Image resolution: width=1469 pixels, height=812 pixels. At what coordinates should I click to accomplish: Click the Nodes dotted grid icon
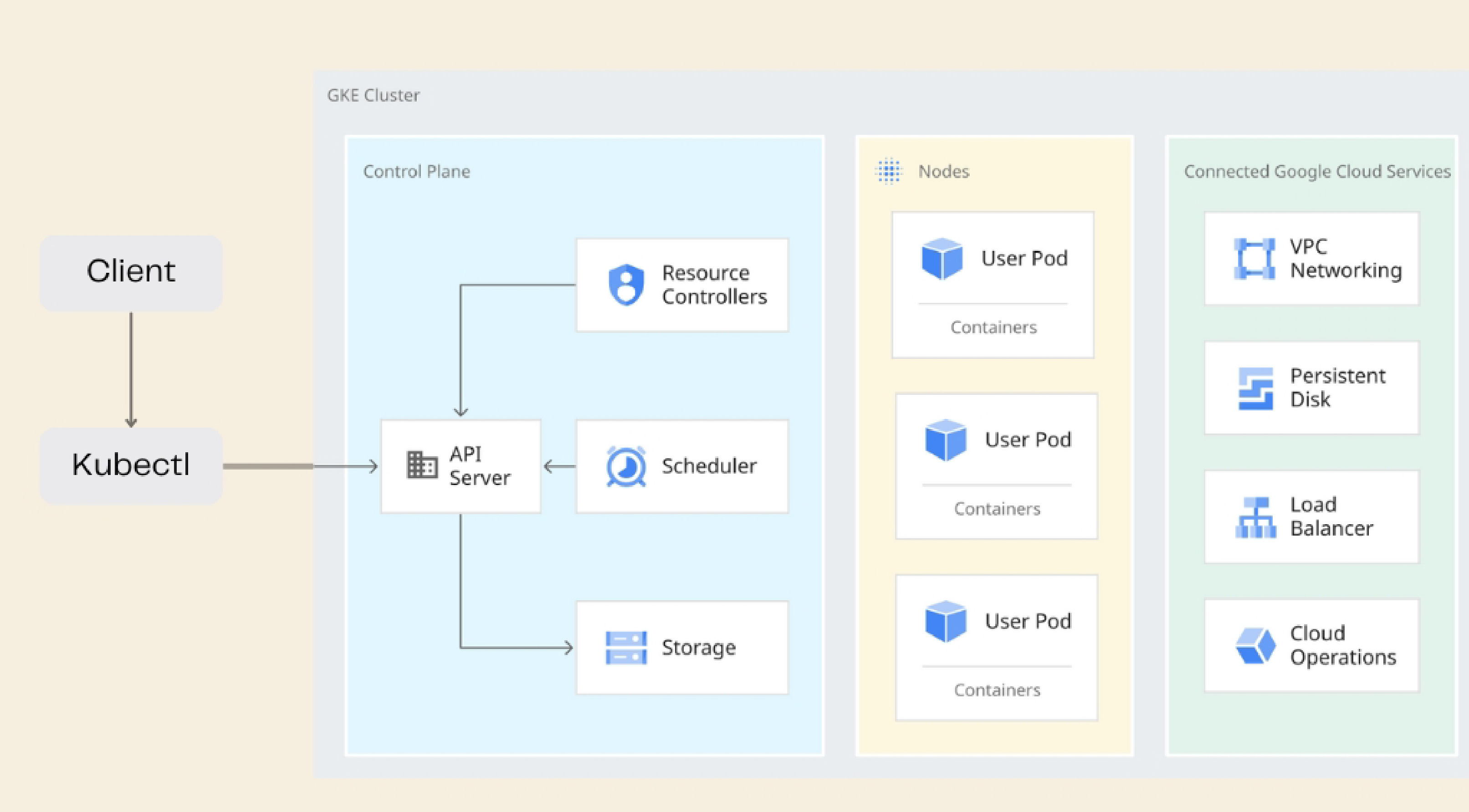(889, 171)
